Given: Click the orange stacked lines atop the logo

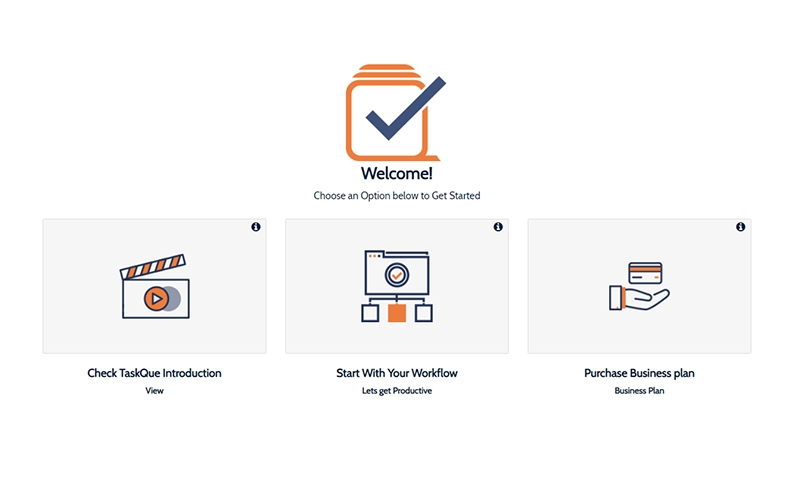Looking at the screenshot, I should click(386, 71).
